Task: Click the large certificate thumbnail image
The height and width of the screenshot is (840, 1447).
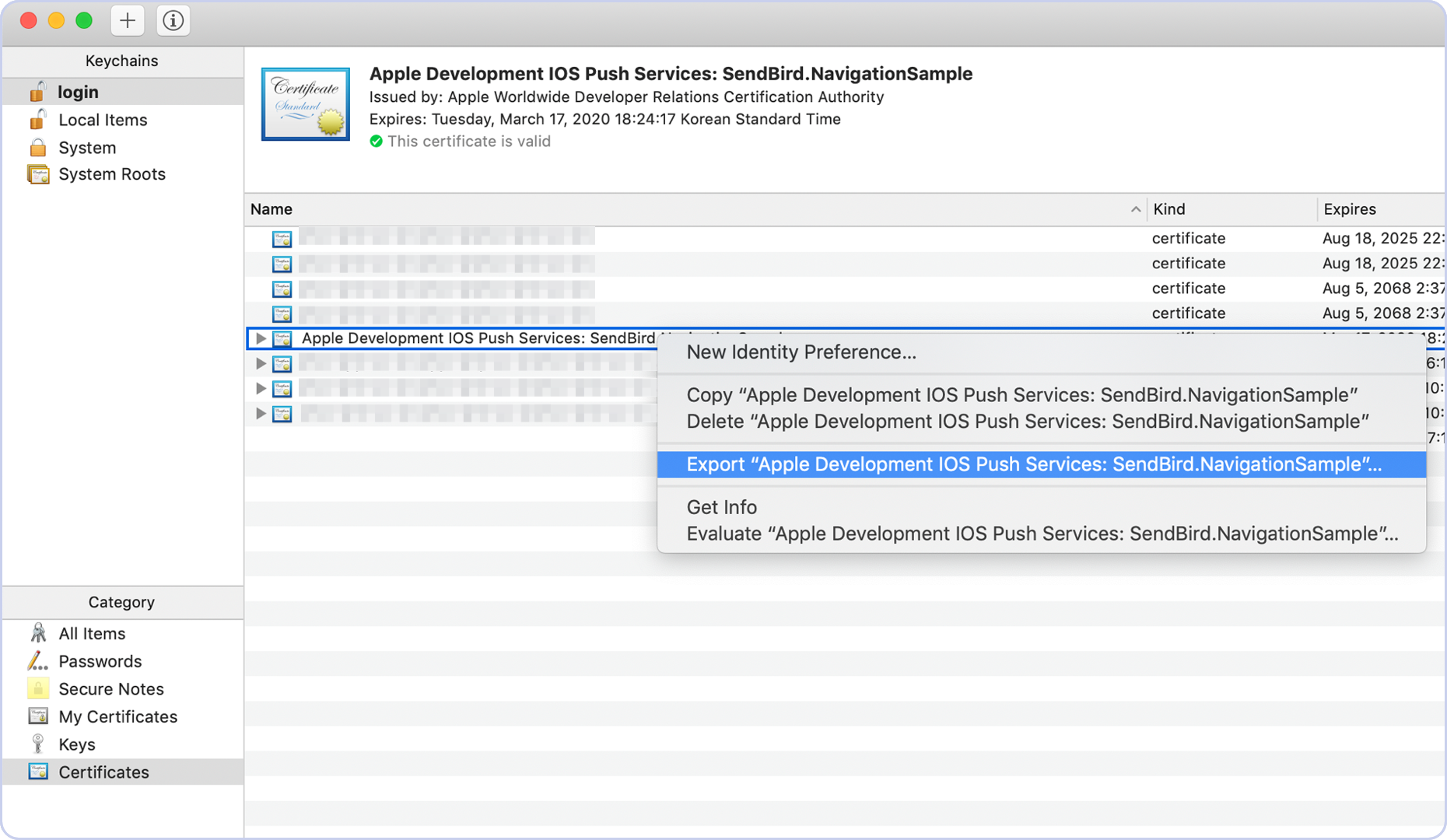Action: click(x=305, y=104)
